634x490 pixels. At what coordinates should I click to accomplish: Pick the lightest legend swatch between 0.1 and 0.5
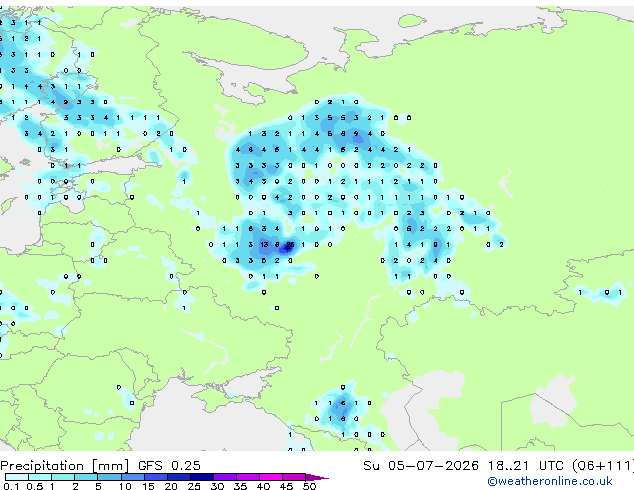point(17,477)
